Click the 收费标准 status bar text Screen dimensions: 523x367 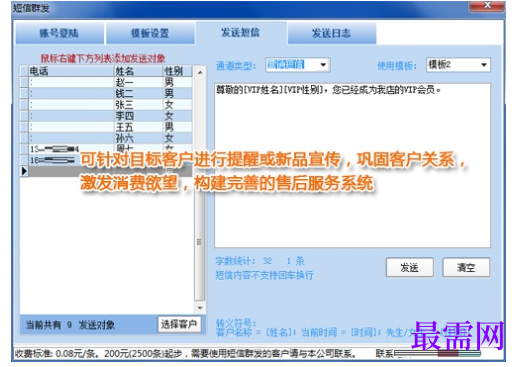[x=185, y=354]
